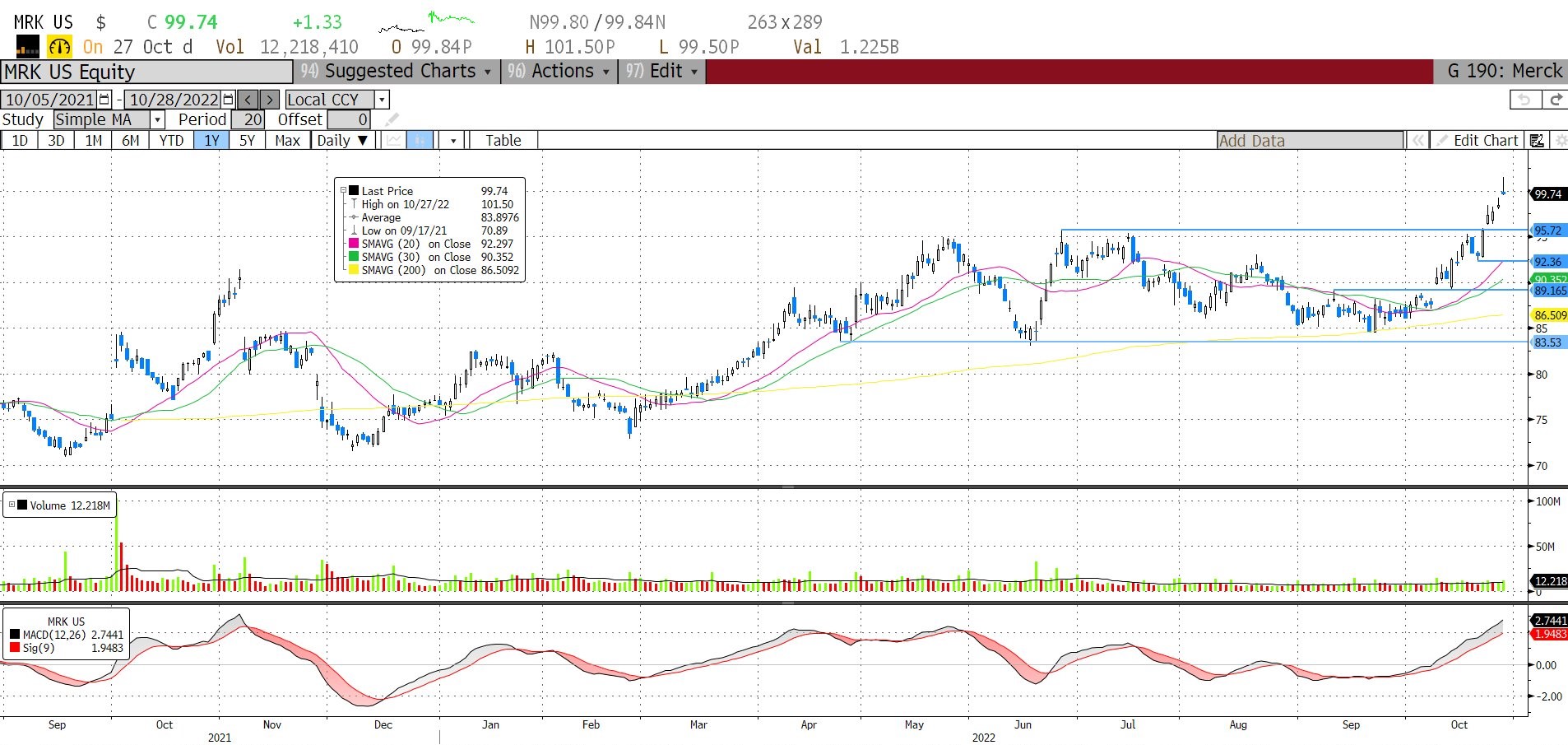
Task: Switch to Table view
Action: coord(503,140)
